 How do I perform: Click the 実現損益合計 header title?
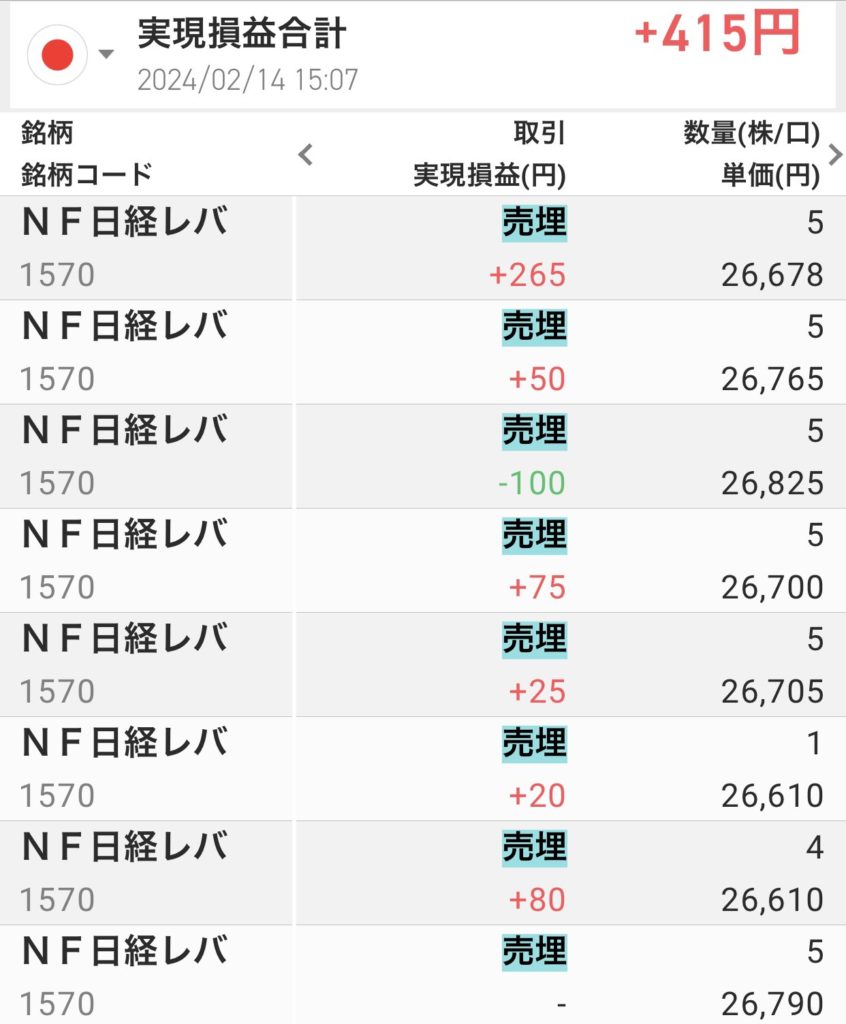point(241,35)
